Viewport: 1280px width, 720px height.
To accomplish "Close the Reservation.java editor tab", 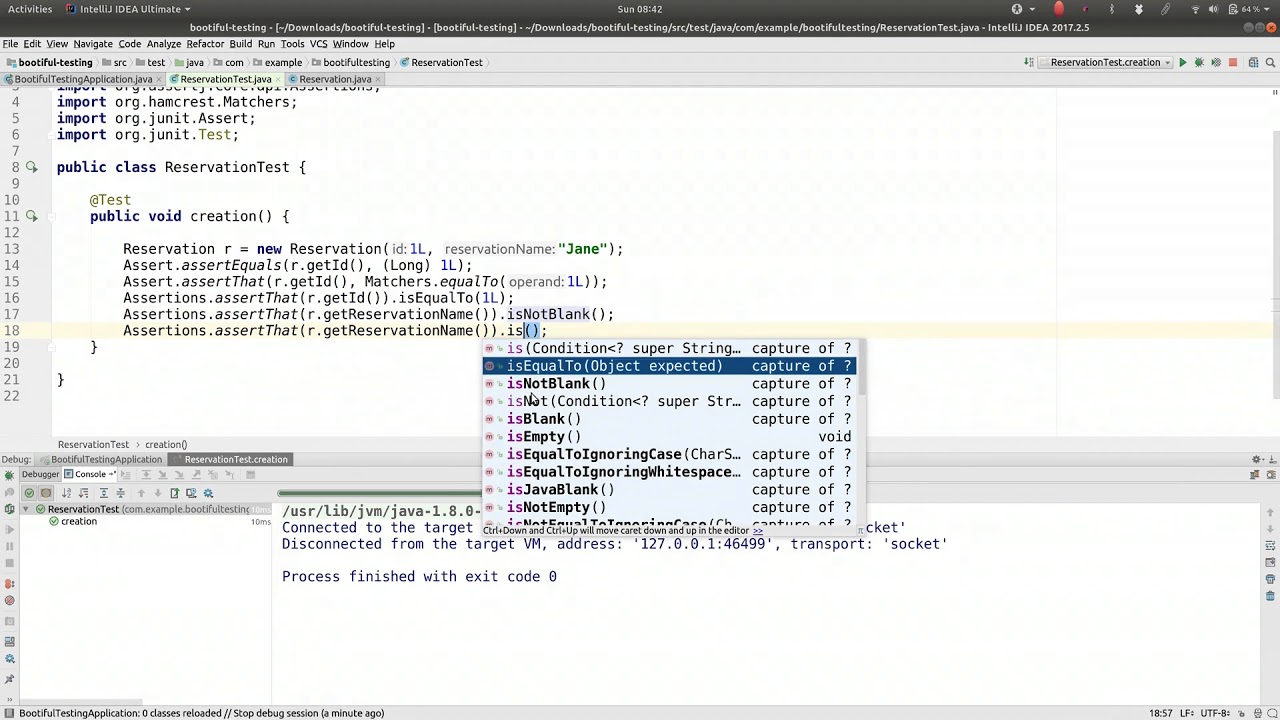I will (x=377, y=79).
